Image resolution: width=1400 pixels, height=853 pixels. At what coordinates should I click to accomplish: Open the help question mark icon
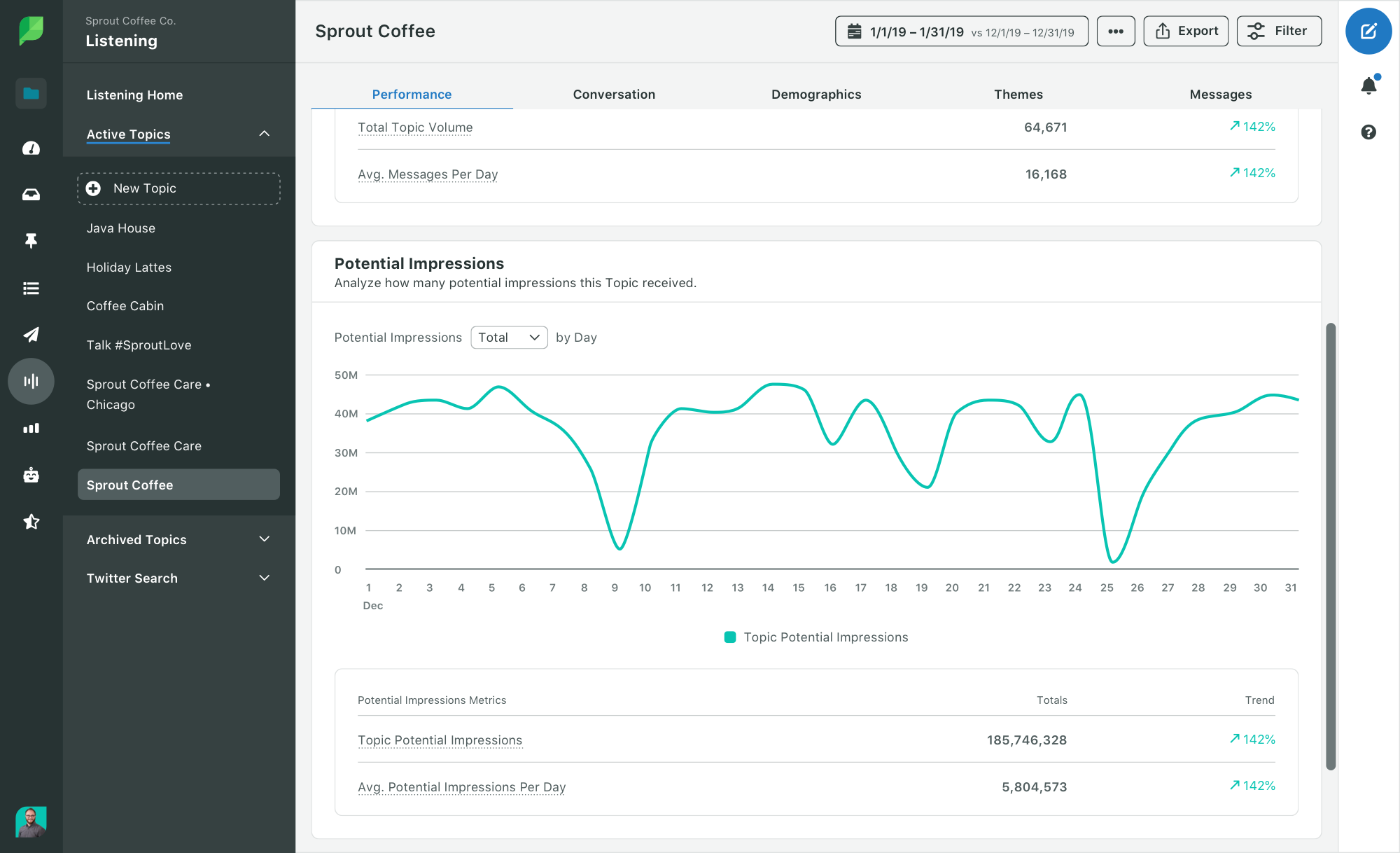tap(1368, 132)
